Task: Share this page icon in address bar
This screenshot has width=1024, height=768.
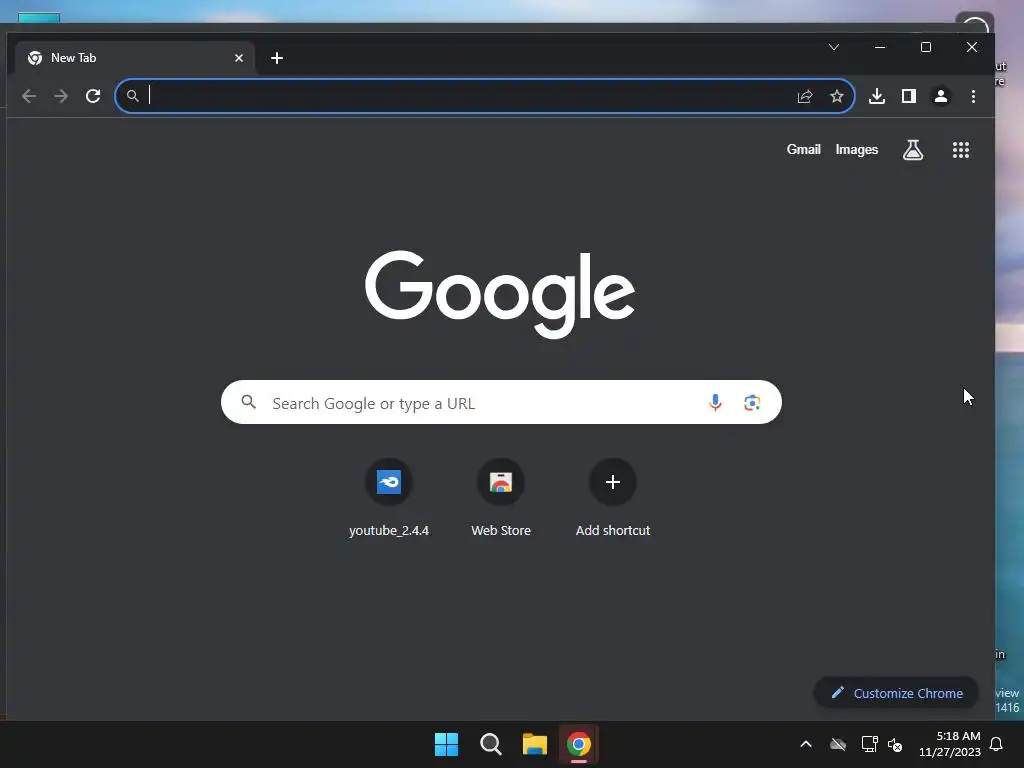Action: (x=805, y=96)
